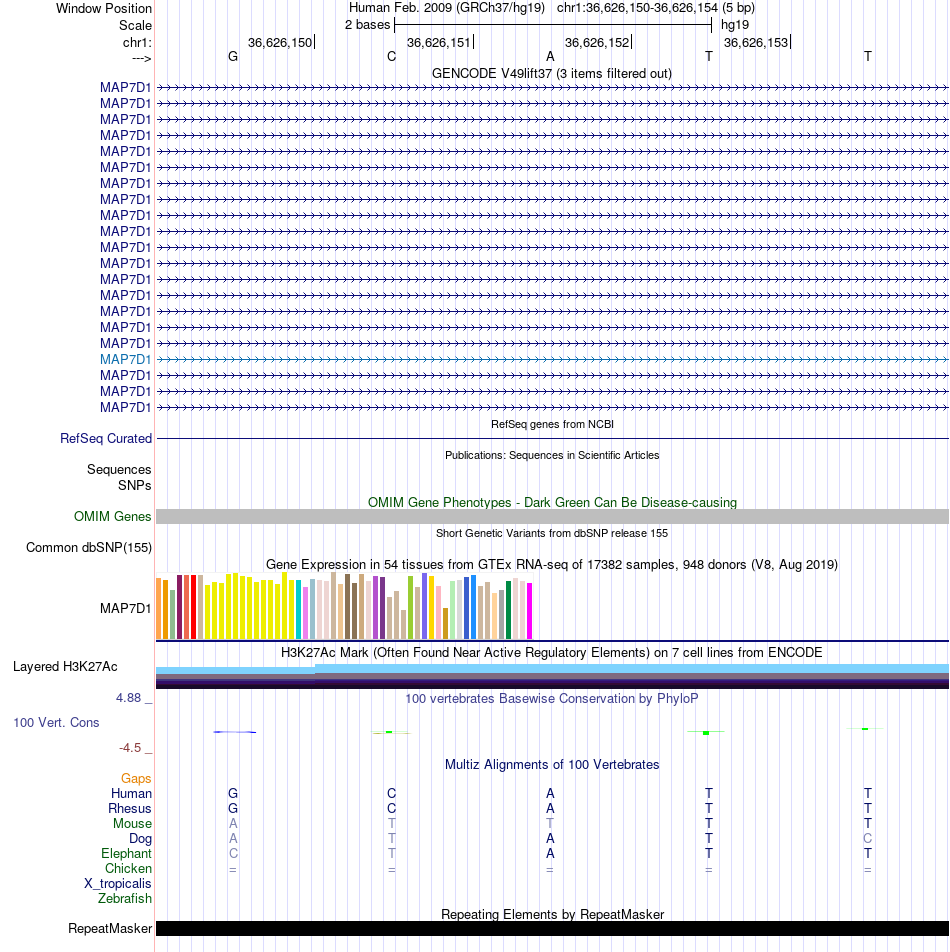This screenshot has width=950, height=952.
Task: Click the 100 Vert. Cons label
Action: pyautogui.click(x=56, y=722)
